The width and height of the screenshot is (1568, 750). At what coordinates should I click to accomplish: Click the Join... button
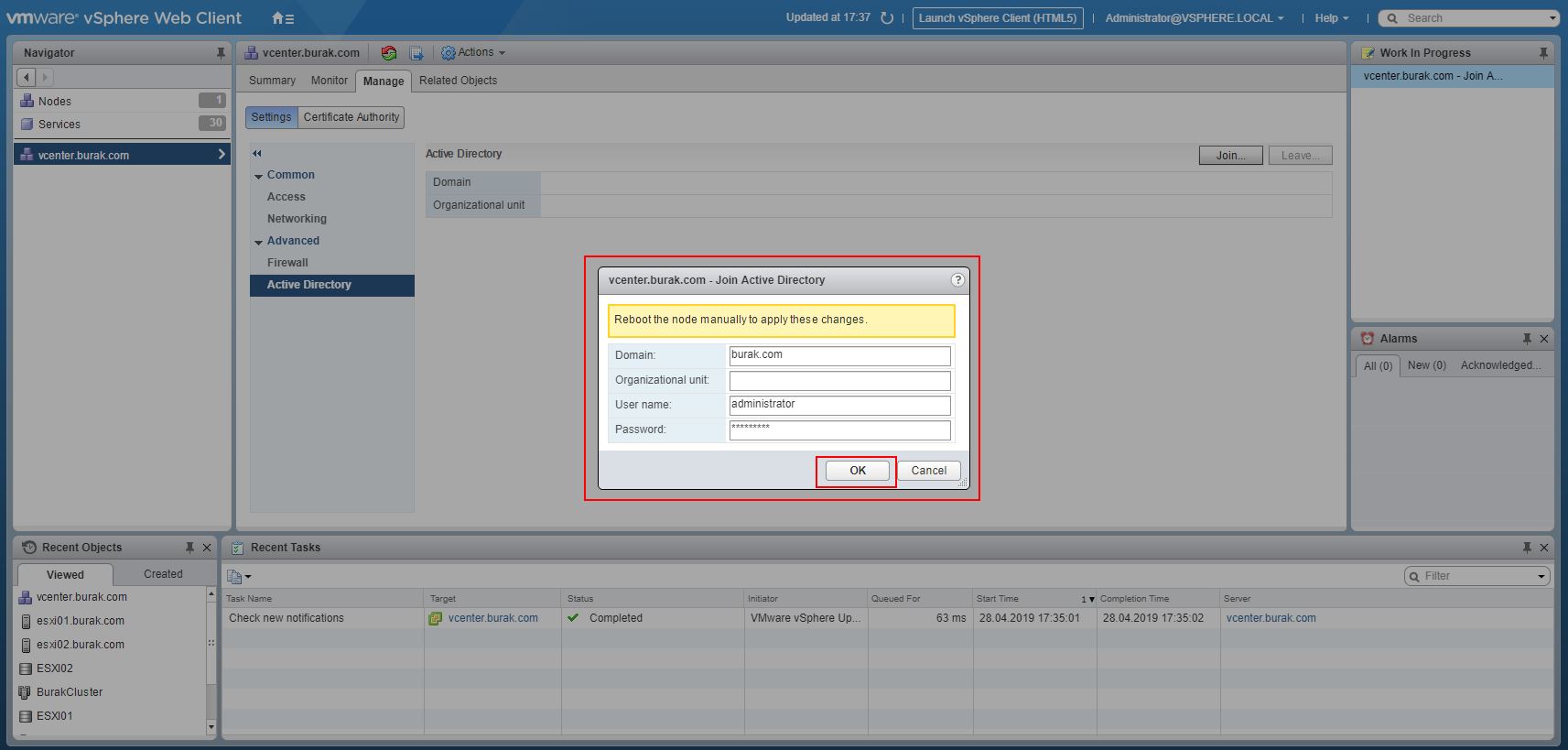(x=1230, y=156)
